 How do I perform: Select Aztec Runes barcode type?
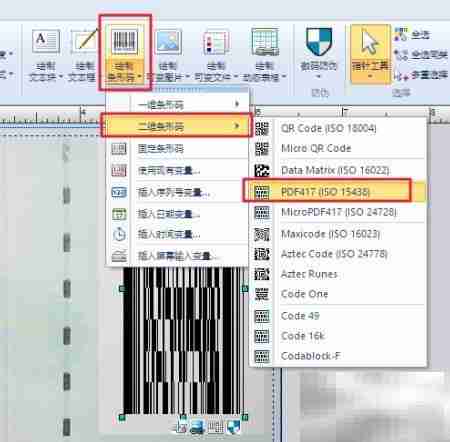coord(339,274)
